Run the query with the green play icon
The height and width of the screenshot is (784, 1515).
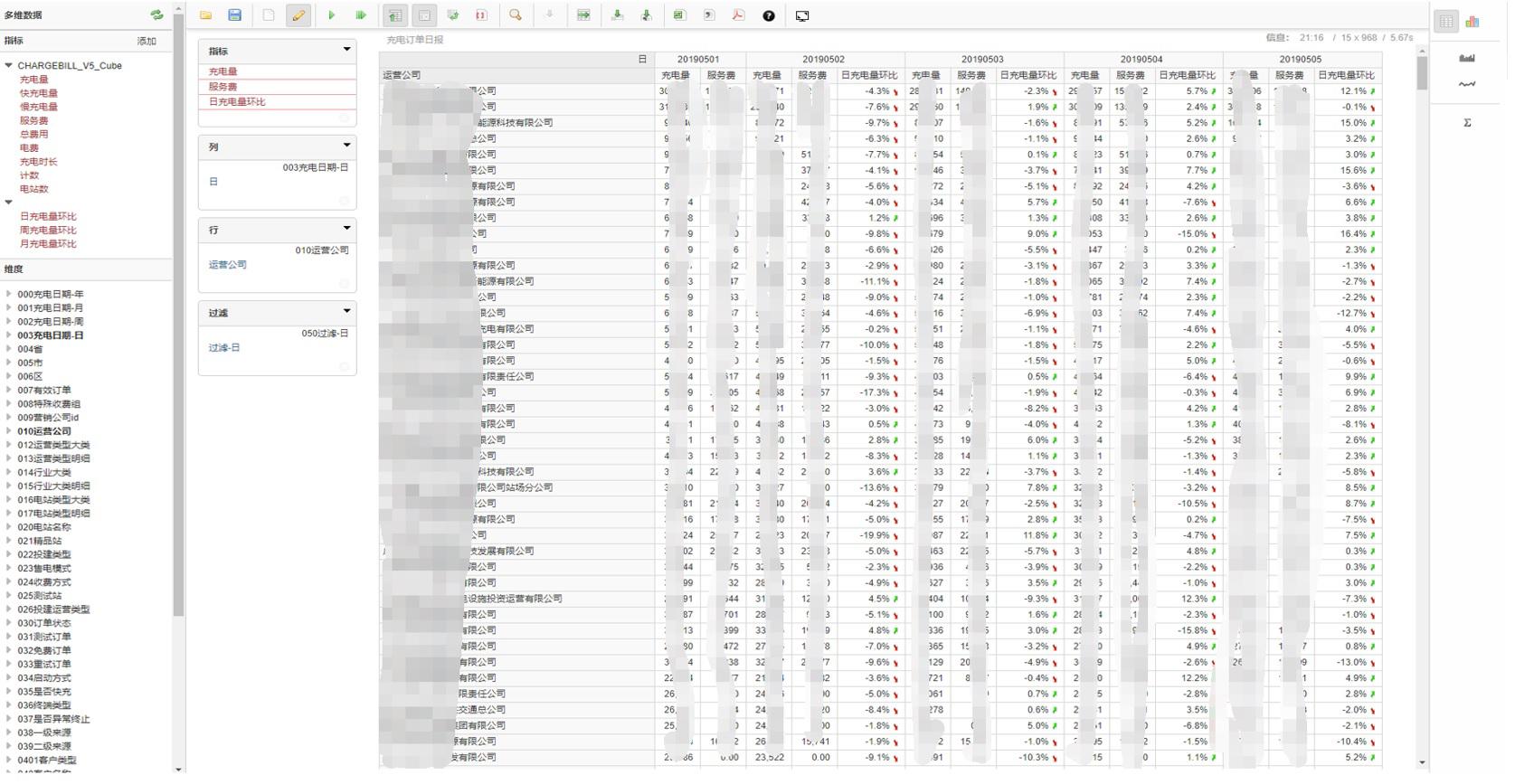click(x=332, y=15)
